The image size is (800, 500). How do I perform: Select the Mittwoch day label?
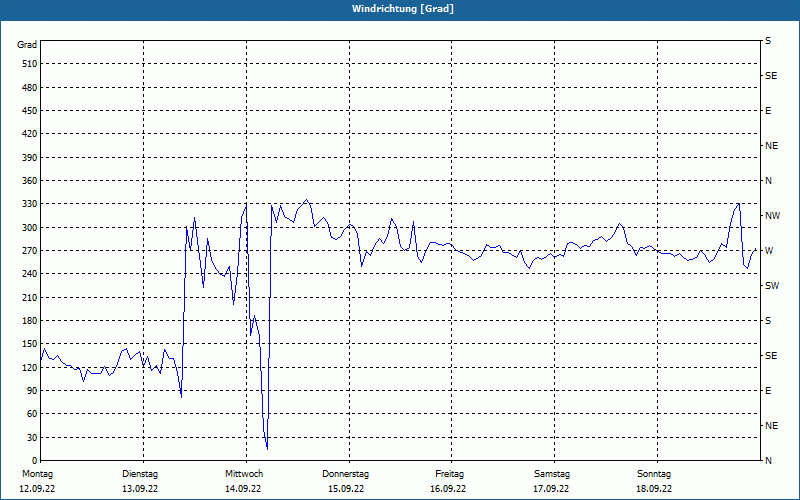[244, 474]
